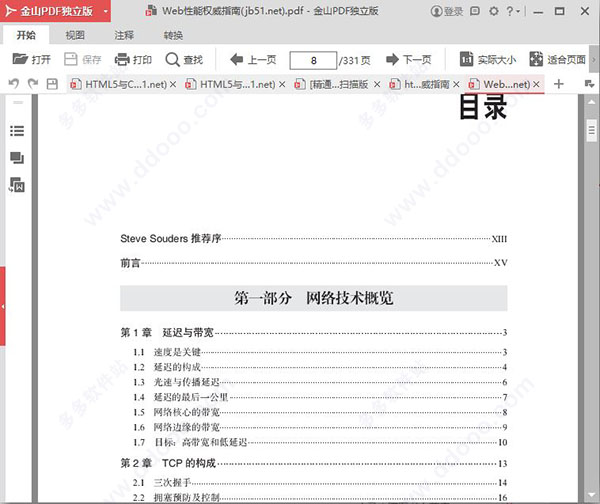The width and height of the screenshot is (600, 504).
Task: Click the 1.2 延迟的构成 entry
Action: click(x=320, y=367)
